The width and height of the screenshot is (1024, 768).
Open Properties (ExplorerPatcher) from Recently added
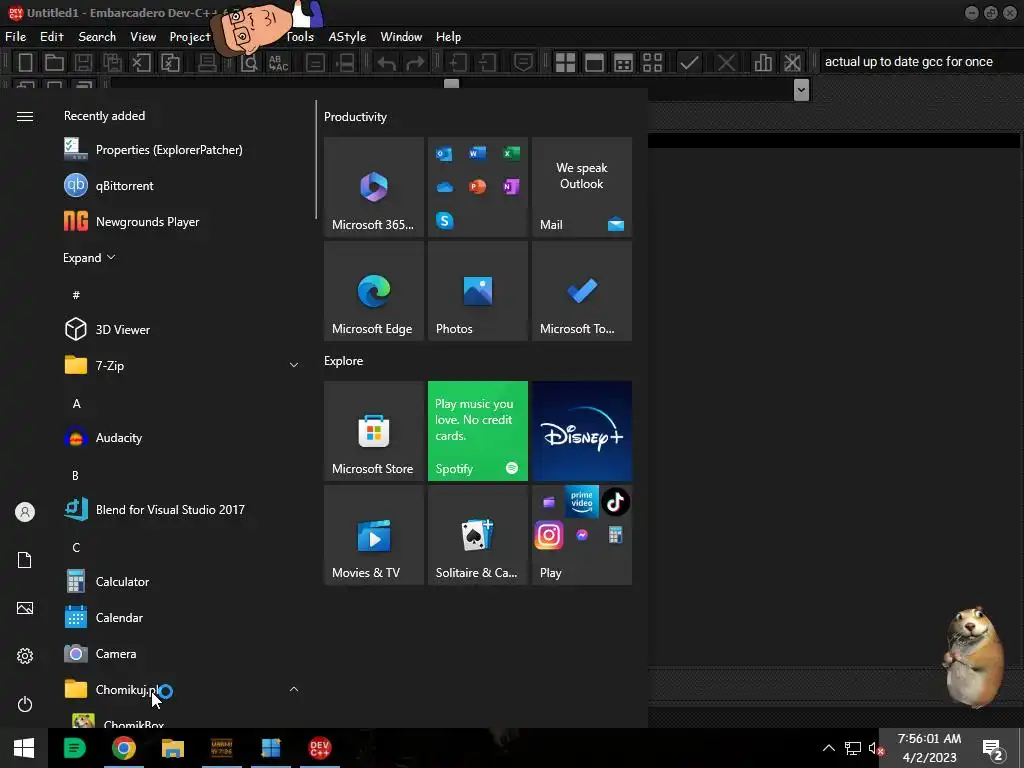click(183, 150)
